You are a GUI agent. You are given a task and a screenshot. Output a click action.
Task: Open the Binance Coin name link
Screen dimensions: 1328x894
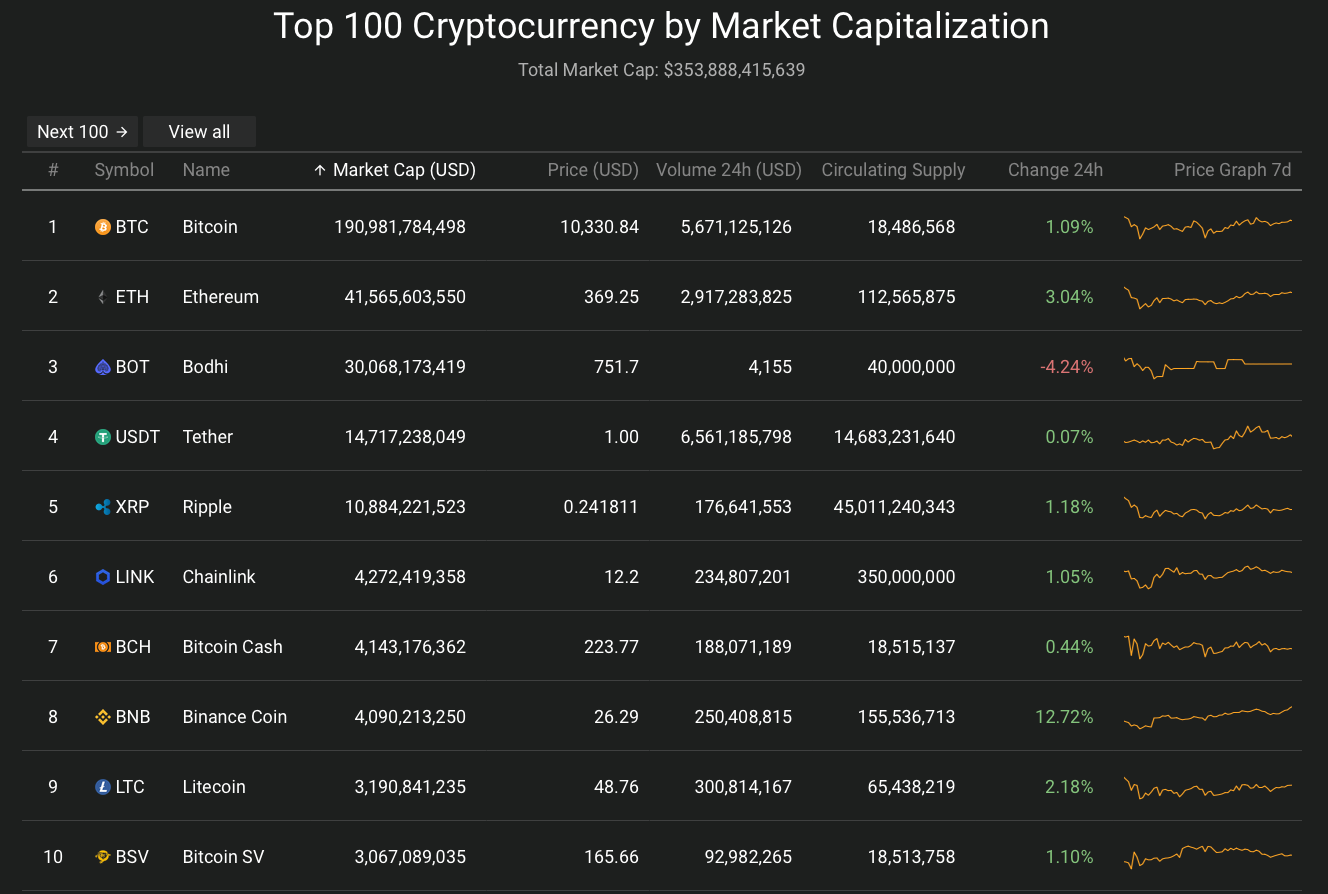(x=234, y=717)
